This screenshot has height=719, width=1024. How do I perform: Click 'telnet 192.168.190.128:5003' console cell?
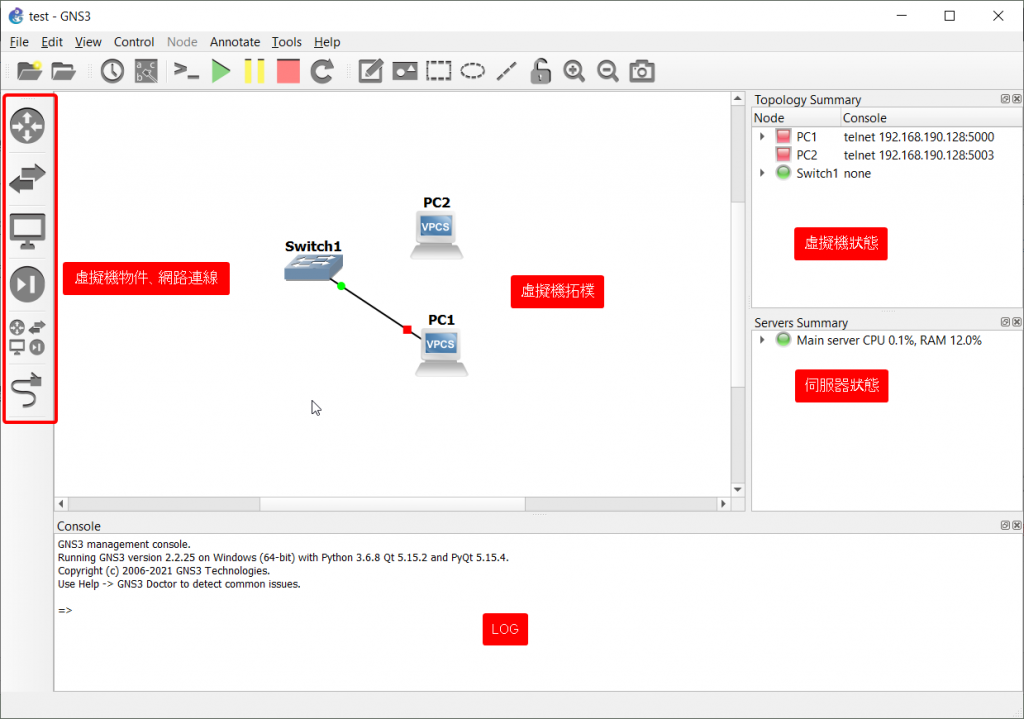tap(918, 155)
